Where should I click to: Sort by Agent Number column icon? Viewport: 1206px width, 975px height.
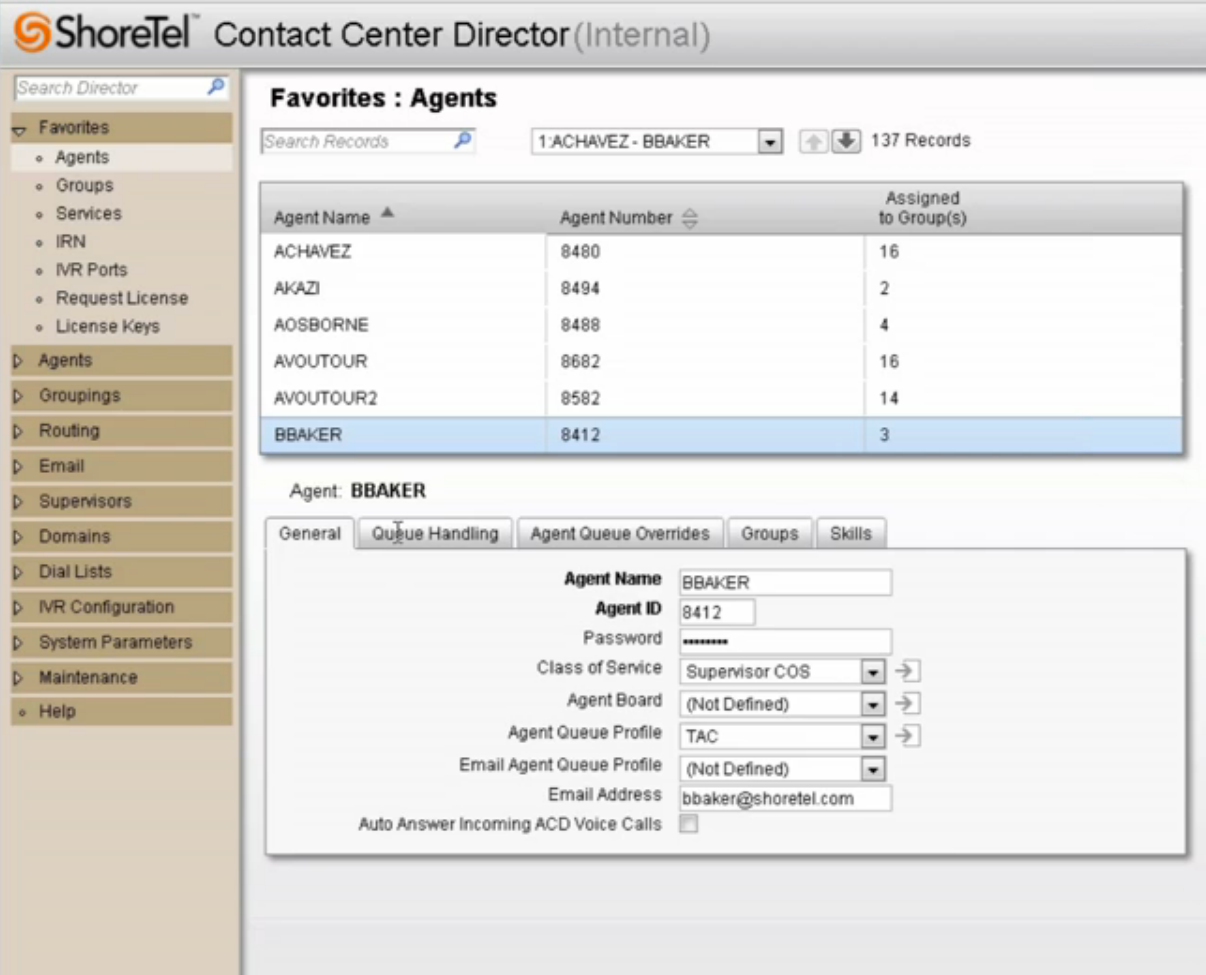pyautogui.click(x=686, y=218)
